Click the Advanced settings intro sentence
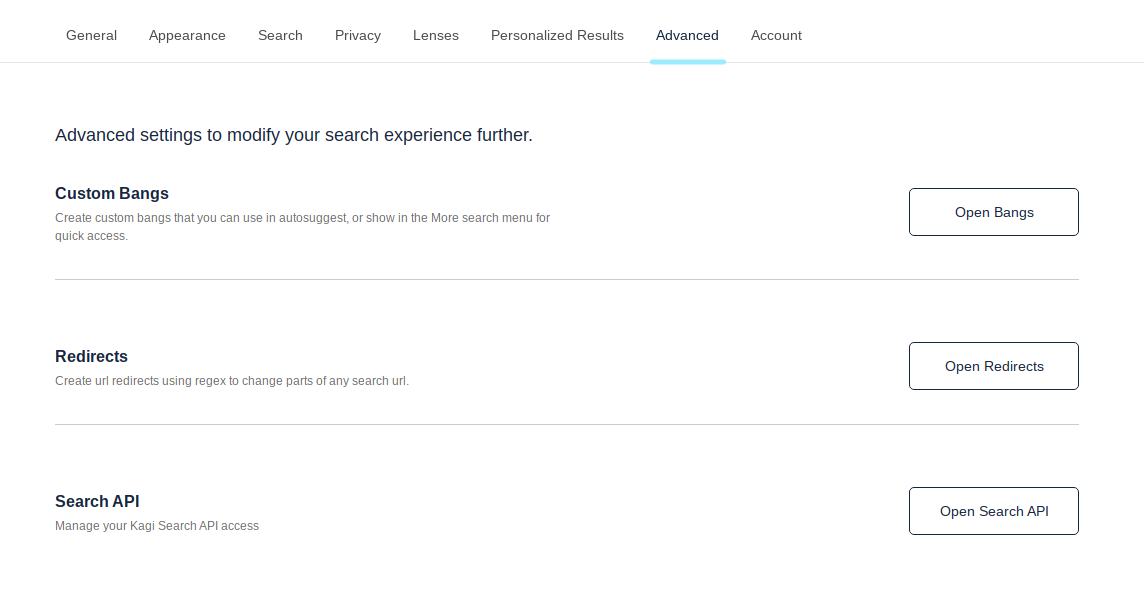Image resolution: width=1144 pixels, height=590 pixels. click(x=294, y=135)
